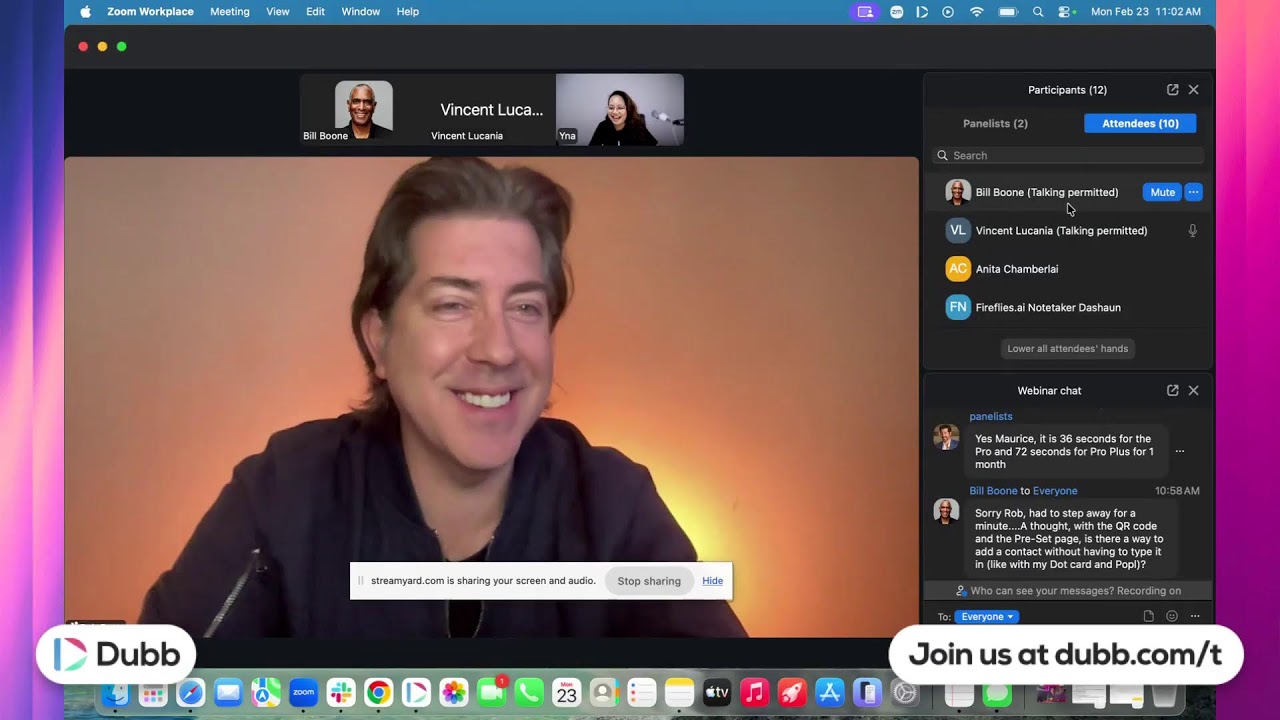
Task: Open the Dubb app in the Dock
Action: tap(416, 692)
